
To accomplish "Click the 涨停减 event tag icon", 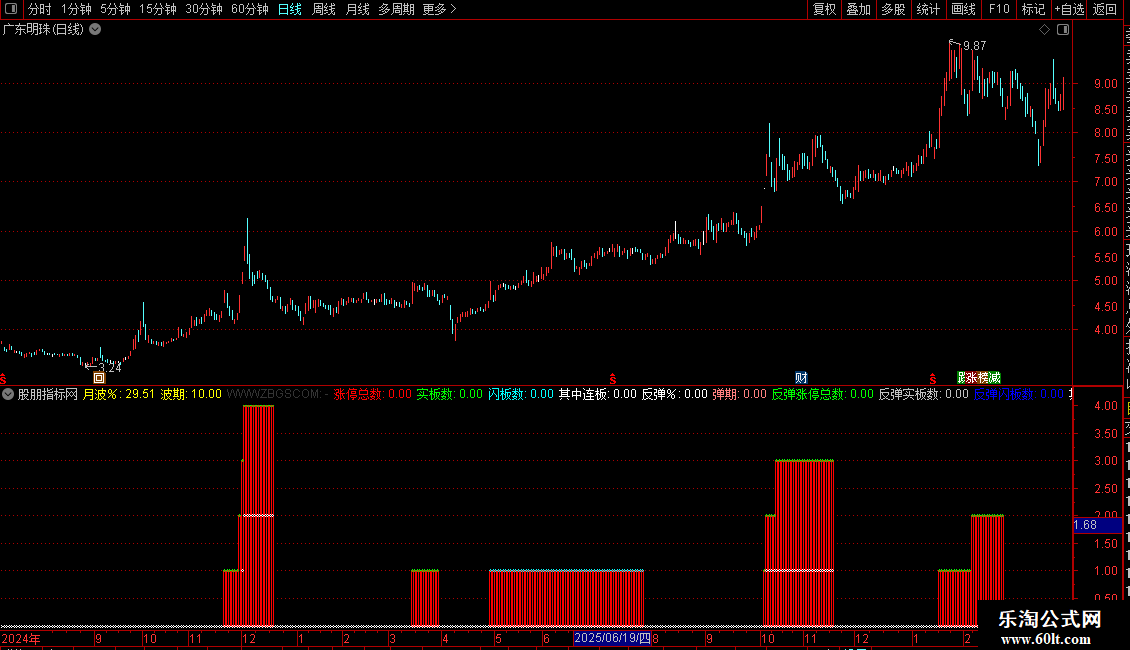I will (x=979, y=378).
